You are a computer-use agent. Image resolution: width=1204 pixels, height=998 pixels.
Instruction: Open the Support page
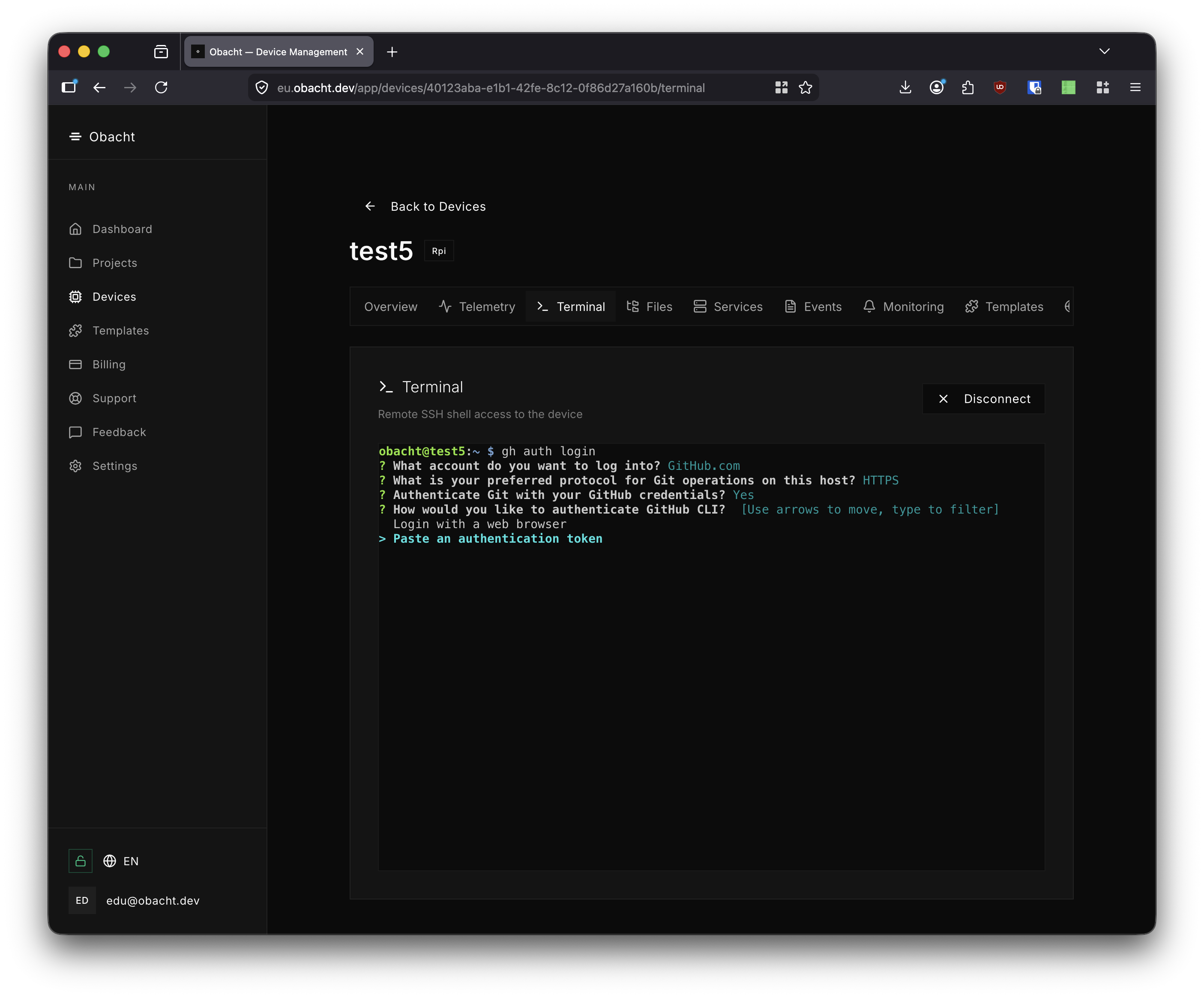(103, 398)
